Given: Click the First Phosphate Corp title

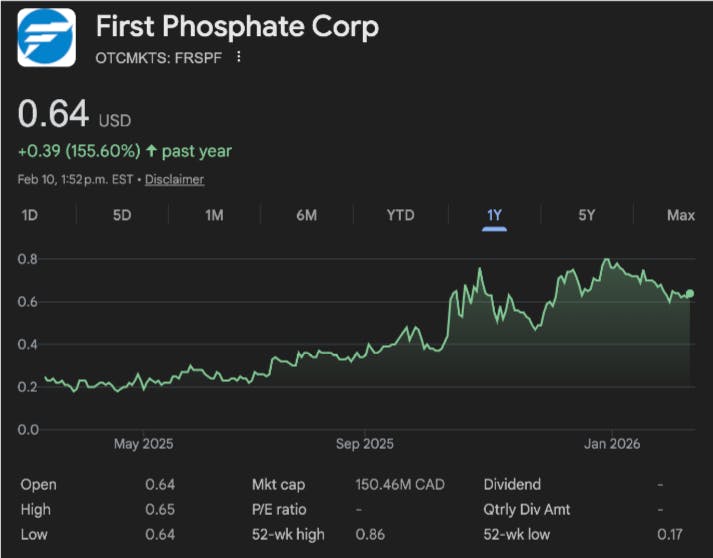Looking at the screenshot, I should pyautogui.click(x=237, y=26).
